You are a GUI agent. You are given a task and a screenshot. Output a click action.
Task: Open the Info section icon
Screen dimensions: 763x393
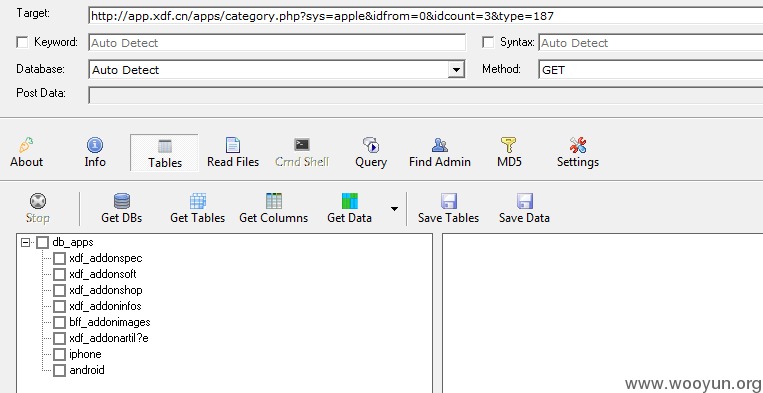pyautogui.click(x=95, y=145)
